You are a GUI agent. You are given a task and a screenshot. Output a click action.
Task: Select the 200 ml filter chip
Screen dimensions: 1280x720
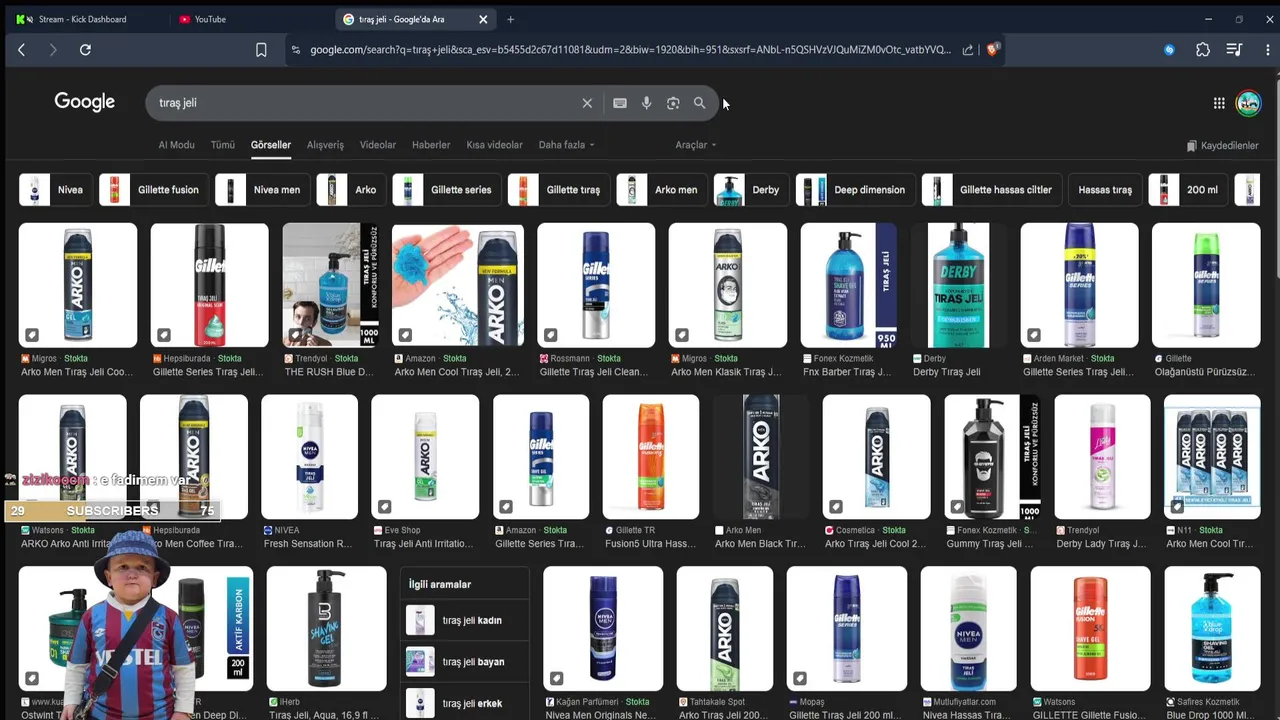point(1188,190)
